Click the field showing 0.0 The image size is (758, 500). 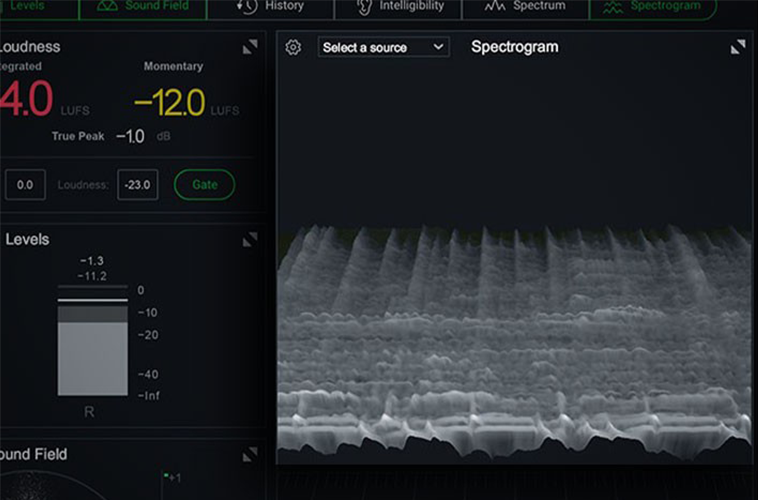tap(25, 185)
